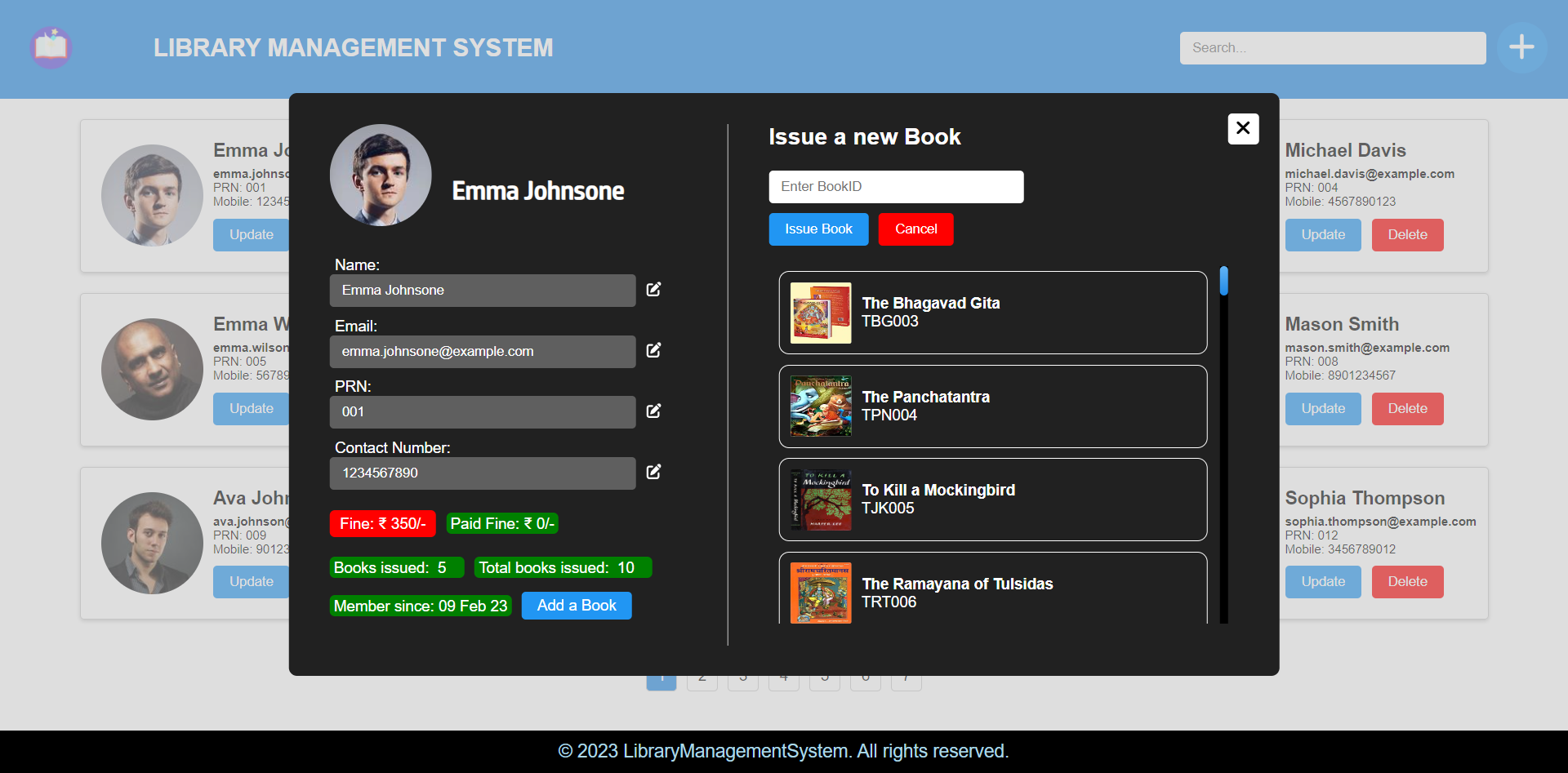Select The Bhagavad Gita book cover
The image size is (1568, 773).
[x=821, y=313]
